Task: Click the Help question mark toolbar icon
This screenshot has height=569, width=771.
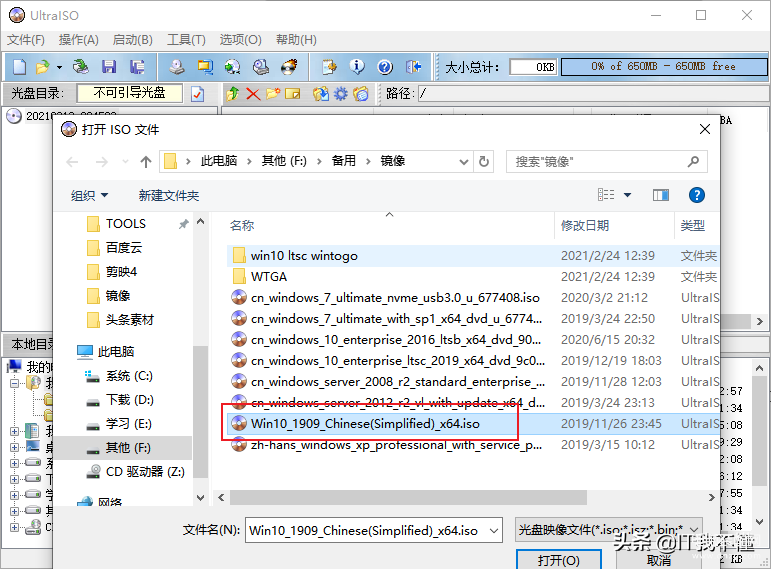Action: 385,66
